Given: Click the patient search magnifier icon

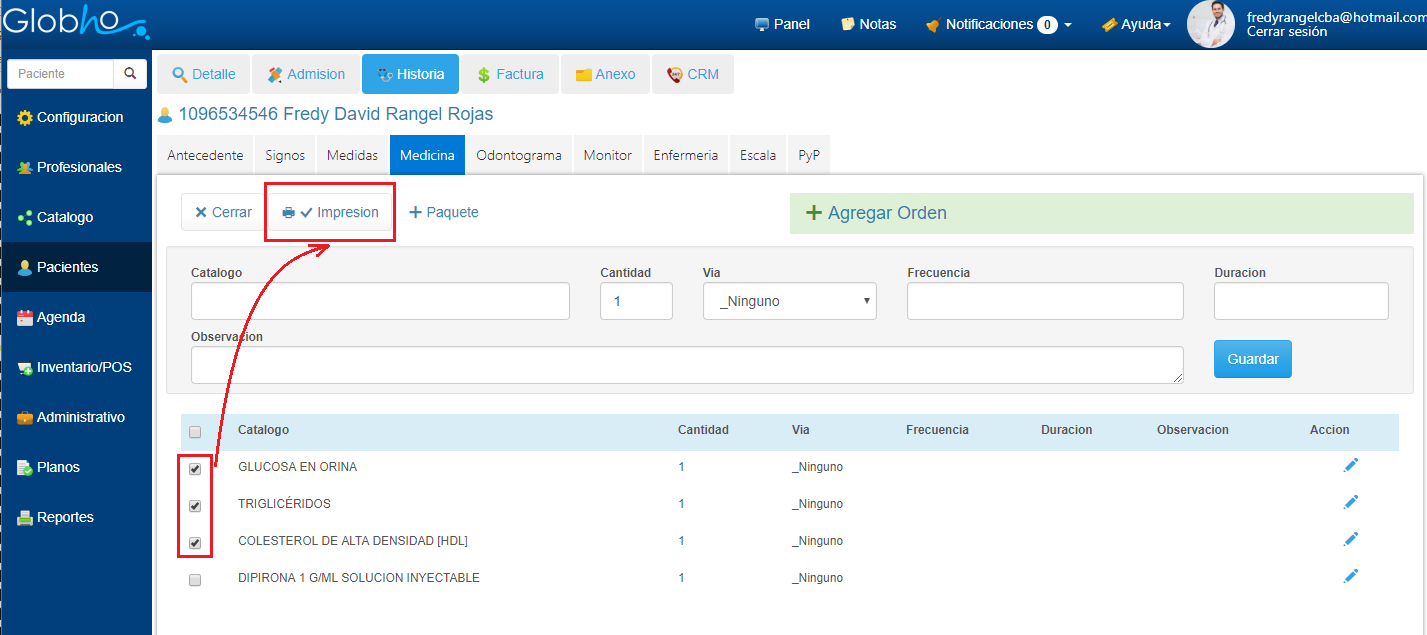Looking at the screenshot, I should point(130,74).
